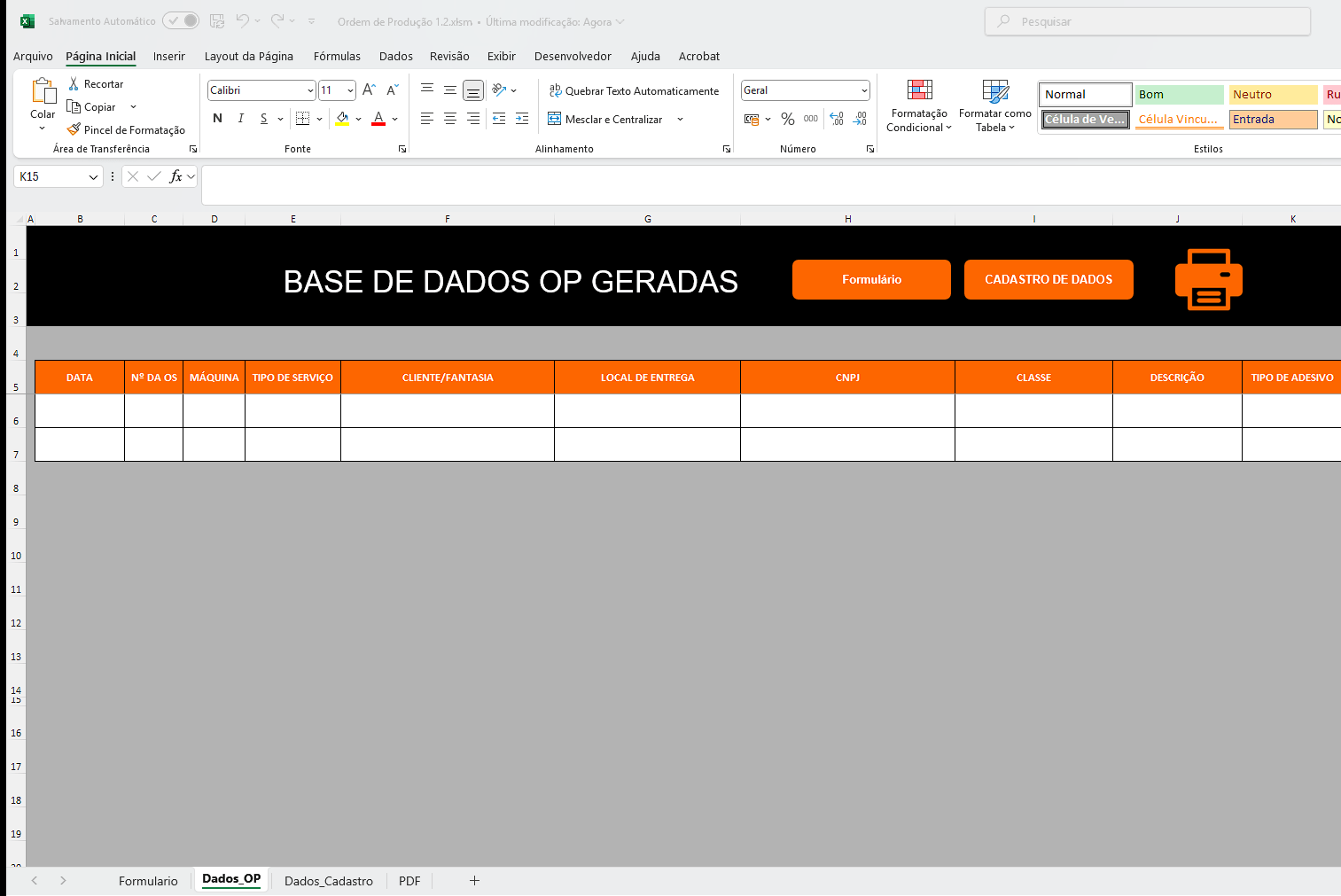Align text to top

pyautogui.click(x=427, y=90)
